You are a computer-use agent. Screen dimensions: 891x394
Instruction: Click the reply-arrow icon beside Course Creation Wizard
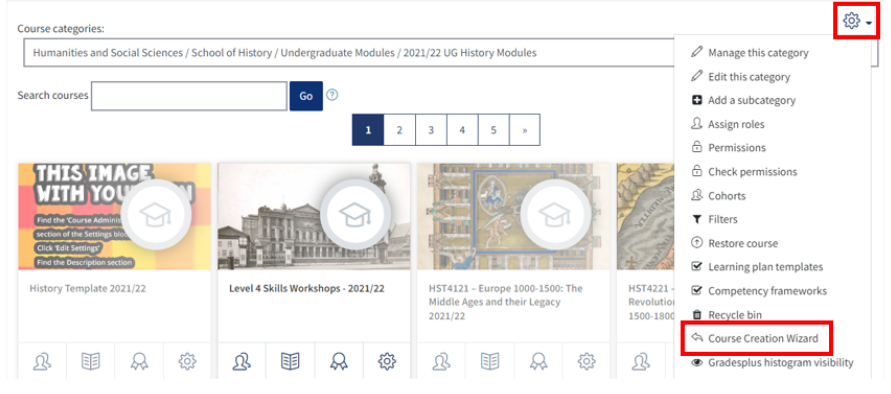697,338
